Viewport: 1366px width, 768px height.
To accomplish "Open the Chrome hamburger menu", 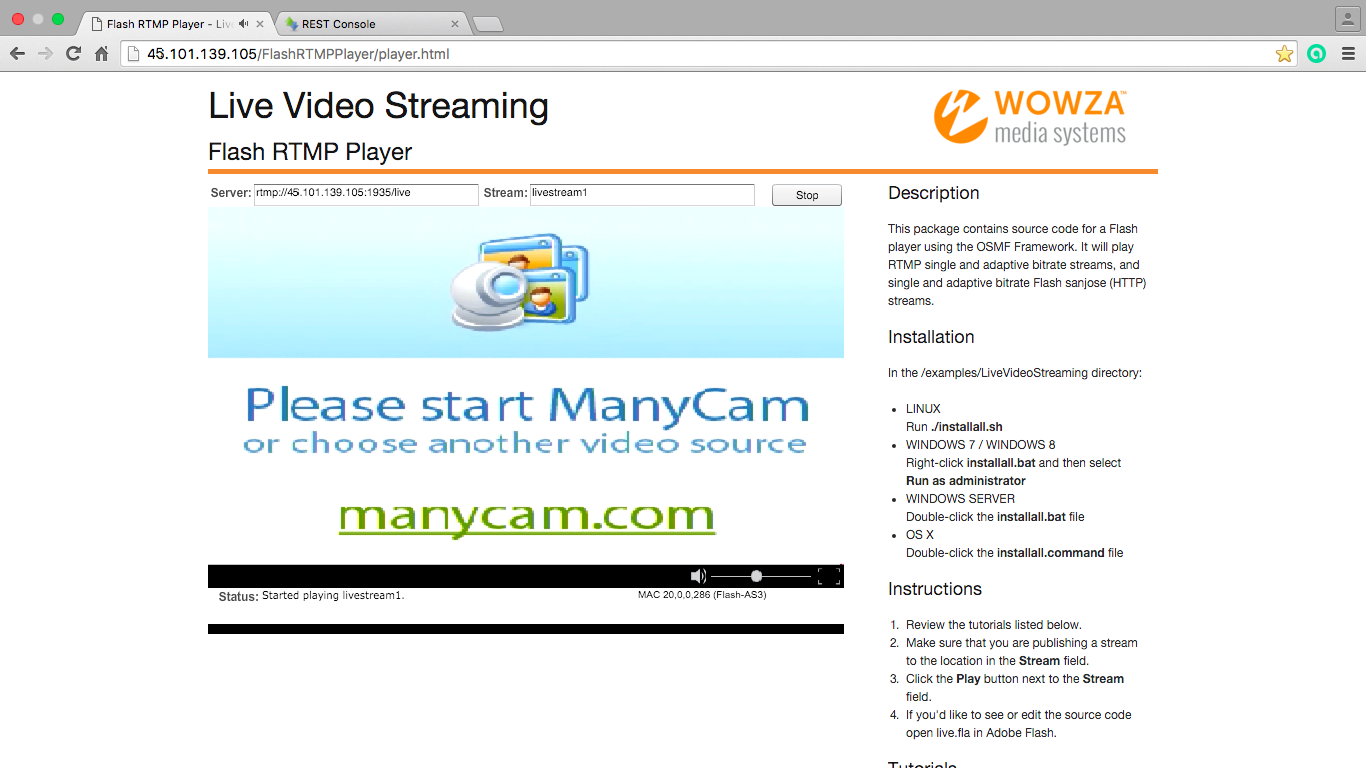I will pos(1347,54).
